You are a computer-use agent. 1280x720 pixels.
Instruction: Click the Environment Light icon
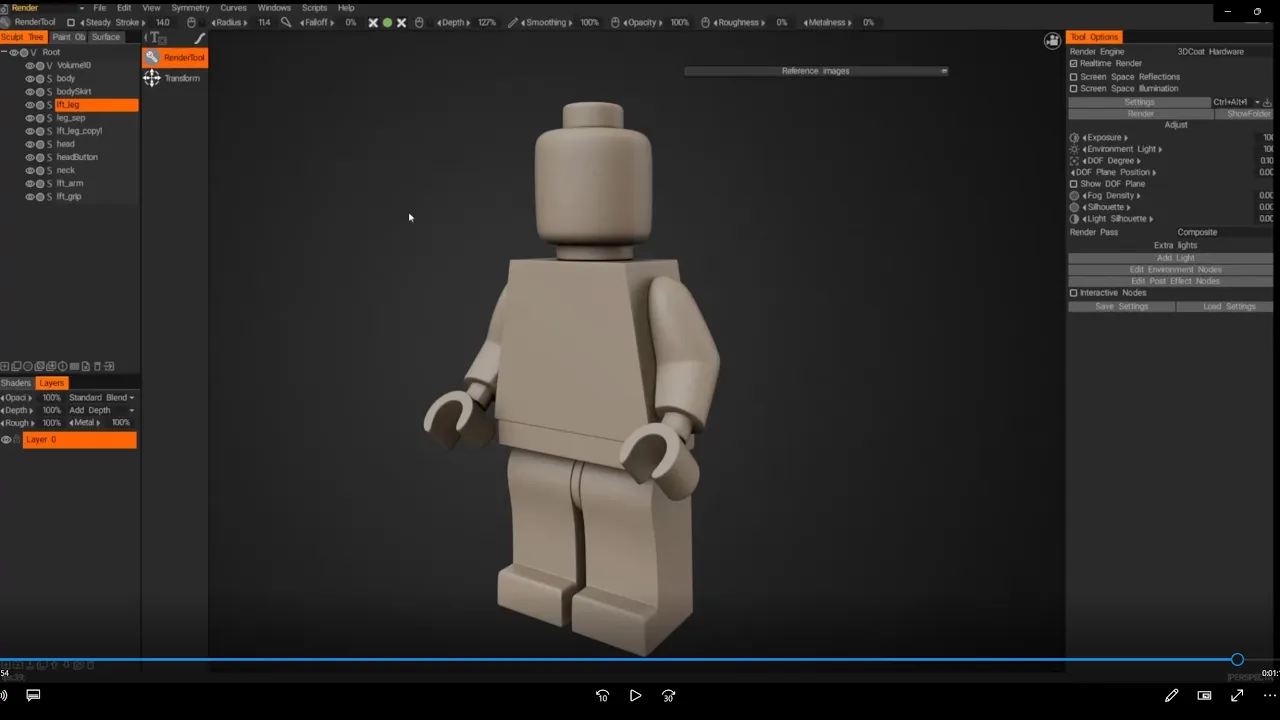[x=1074, y=149]
